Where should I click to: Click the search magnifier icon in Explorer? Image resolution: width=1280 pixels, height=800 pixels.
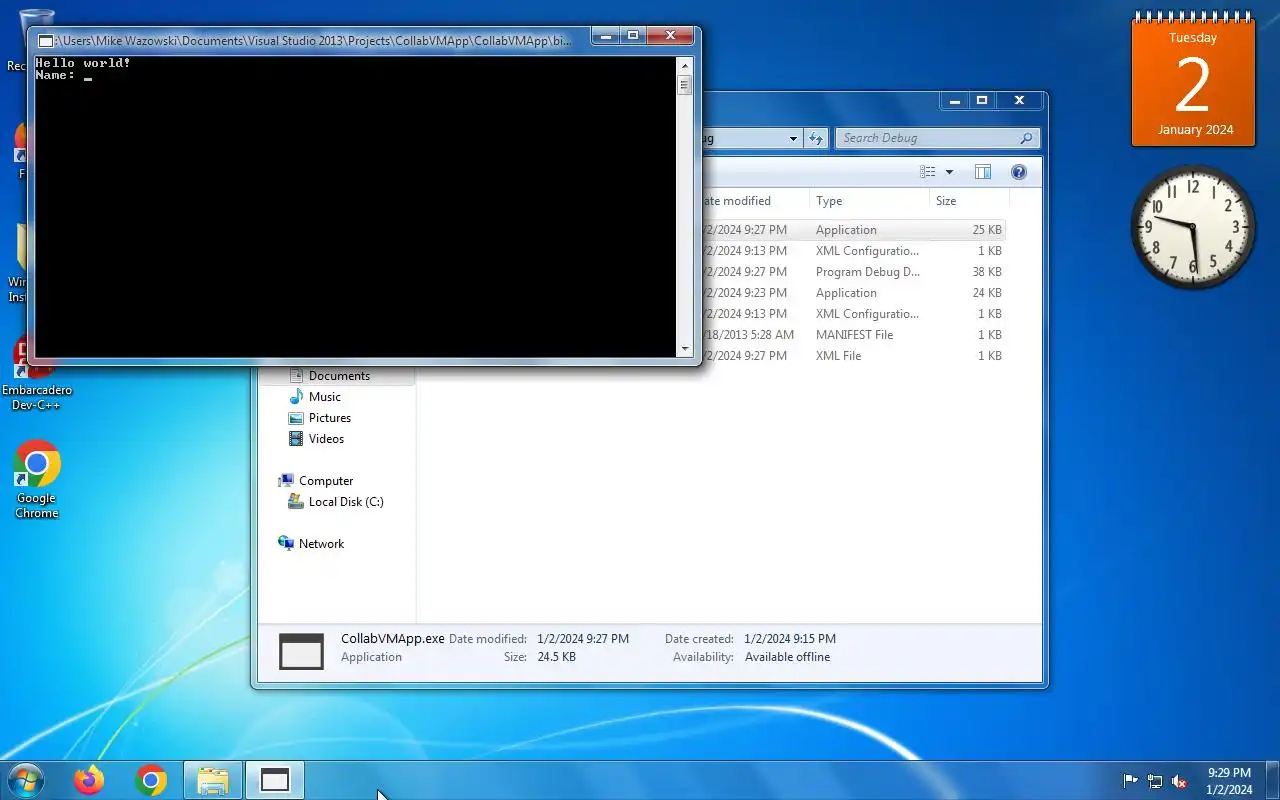(x=1026, y=138)
